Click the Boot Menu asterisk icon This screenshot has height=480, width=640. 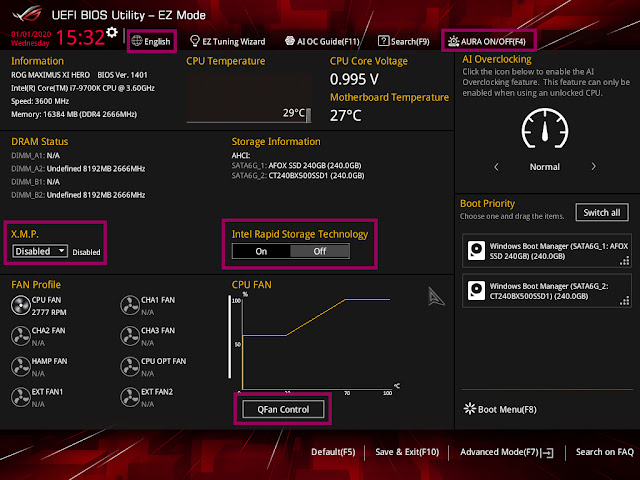pyautogui.click(x=470, y=409)
